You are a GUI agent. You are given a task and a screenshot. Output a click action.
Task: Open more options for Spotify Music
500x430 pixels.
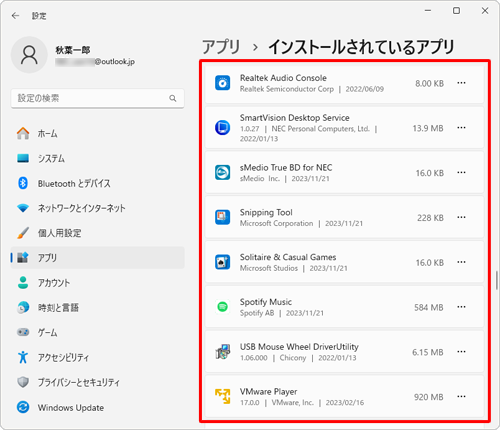(461, 307)
